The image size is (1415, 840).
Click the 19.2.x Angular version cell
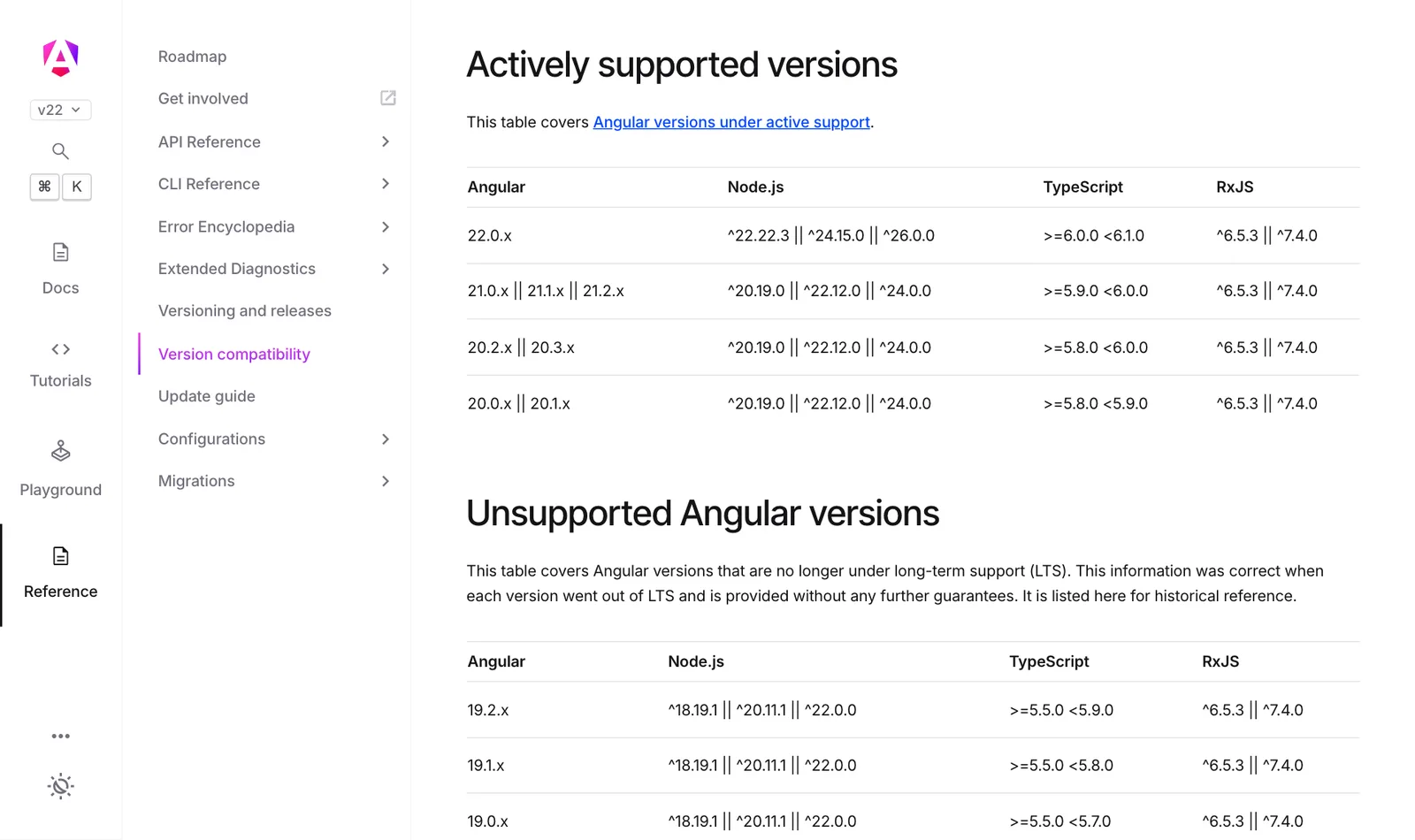[x=488, y=710]
